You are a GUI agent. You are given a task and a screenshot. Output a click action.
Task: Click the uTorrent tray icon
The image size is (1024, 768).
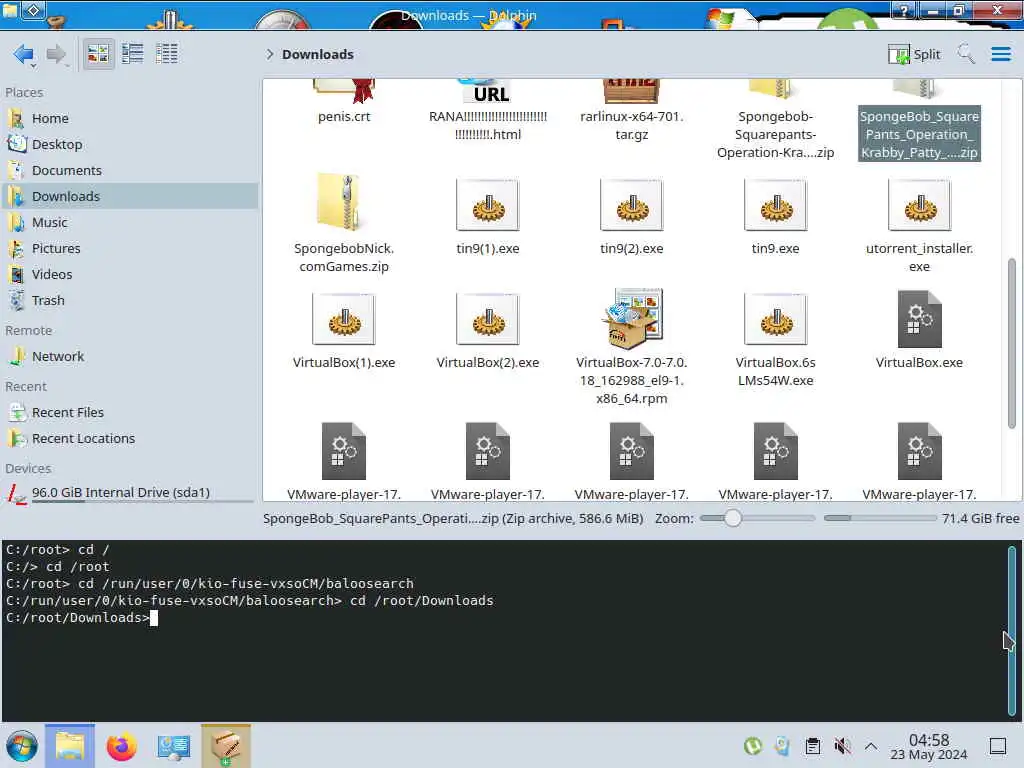[x=753, y=746]
